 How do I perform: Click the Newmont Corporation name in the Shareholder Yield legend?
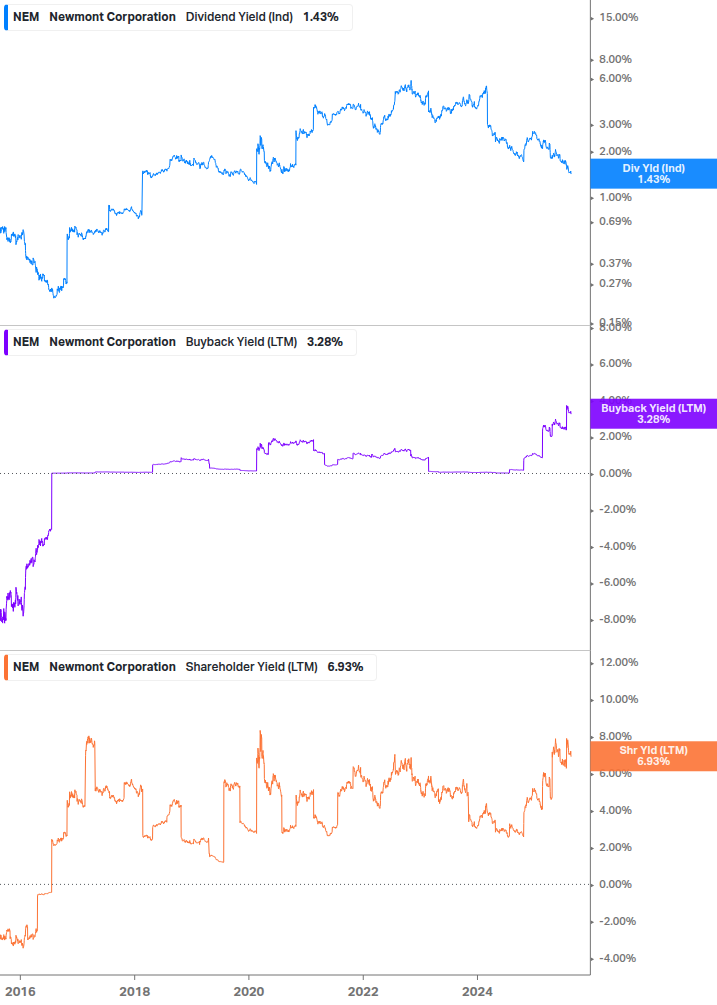[x=112, y=667]
